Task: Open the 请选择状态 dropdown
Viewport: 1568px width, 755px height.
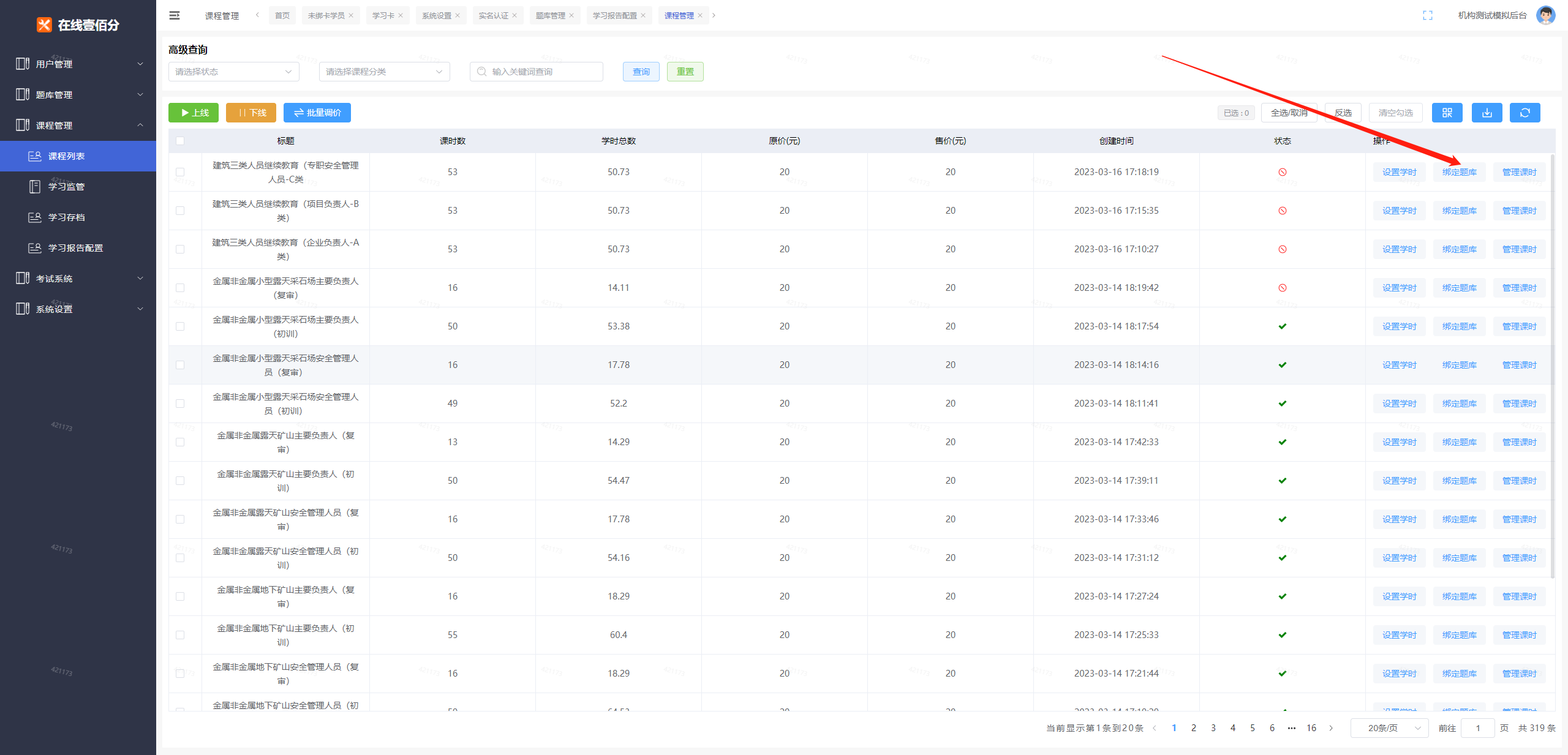Action: point(234,72)
